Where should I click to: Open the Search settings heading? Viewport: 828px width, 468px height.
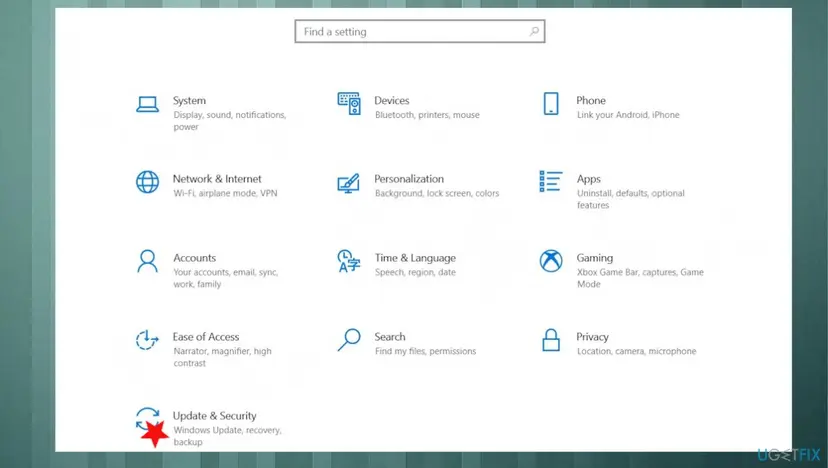pos(390,336)
